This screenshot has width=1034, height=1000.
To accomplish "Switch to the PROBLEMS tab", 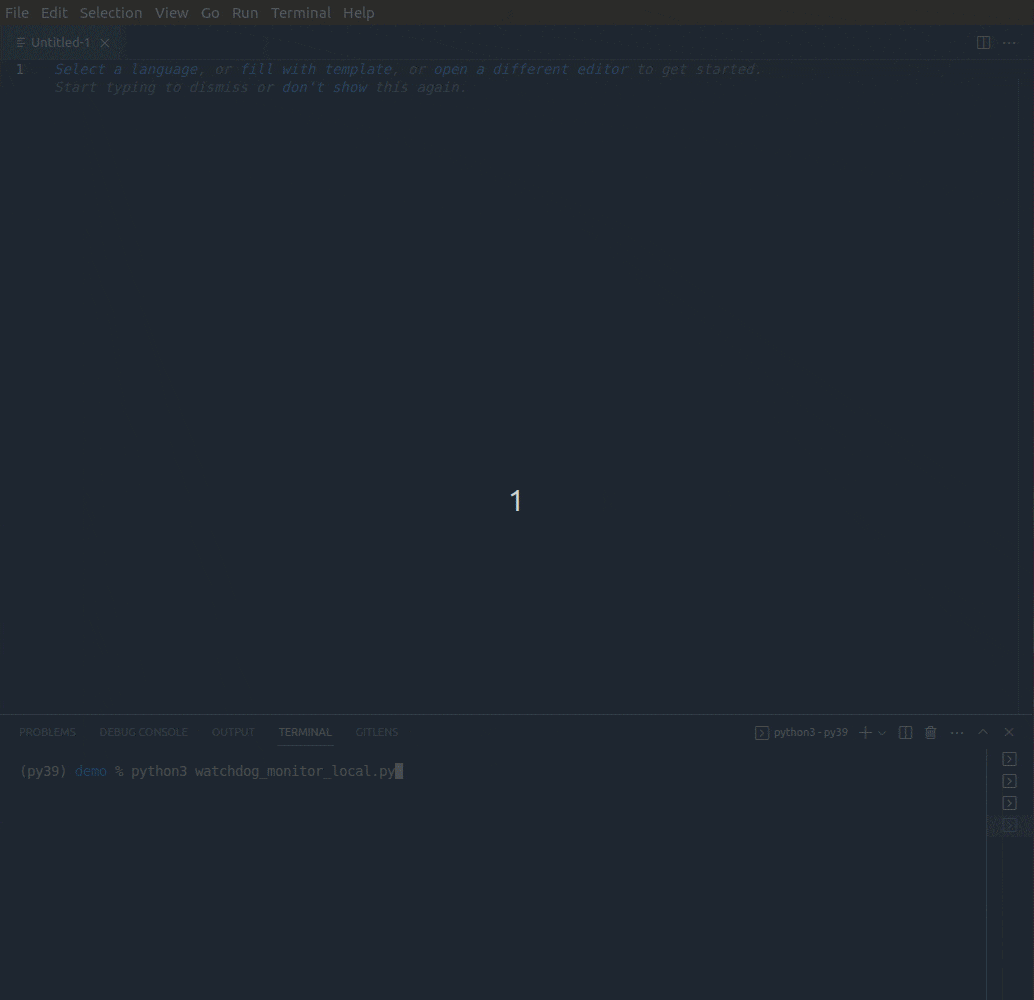I will [47, 731].
